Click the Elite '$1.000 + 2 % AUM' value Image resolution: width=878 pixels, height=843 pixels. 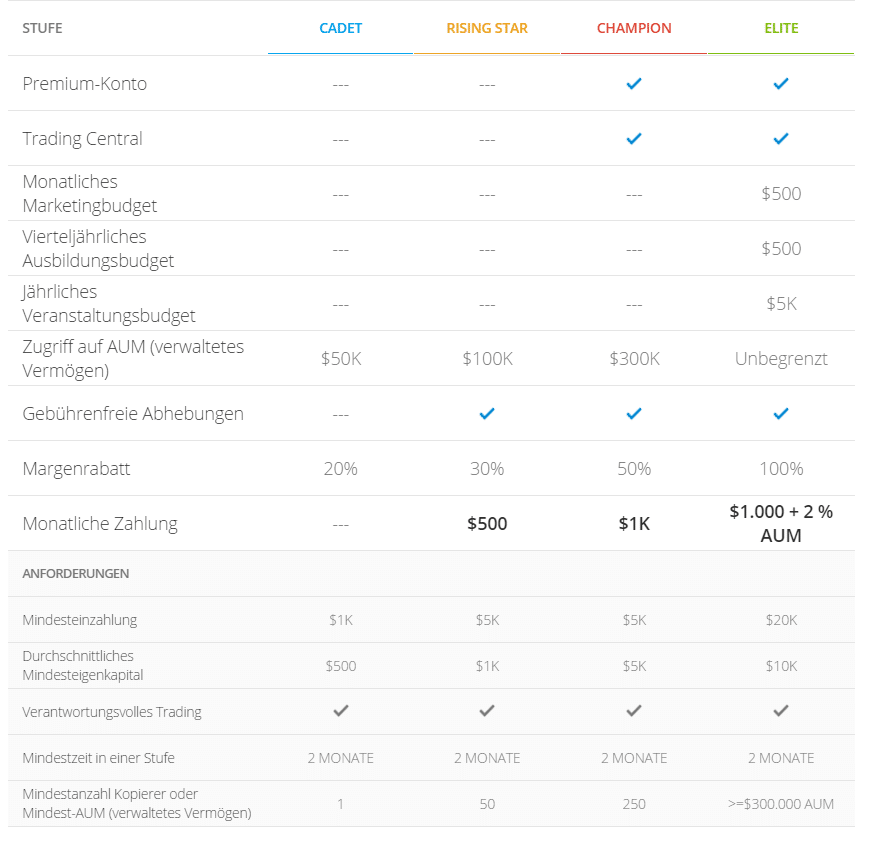click(781, 523)
